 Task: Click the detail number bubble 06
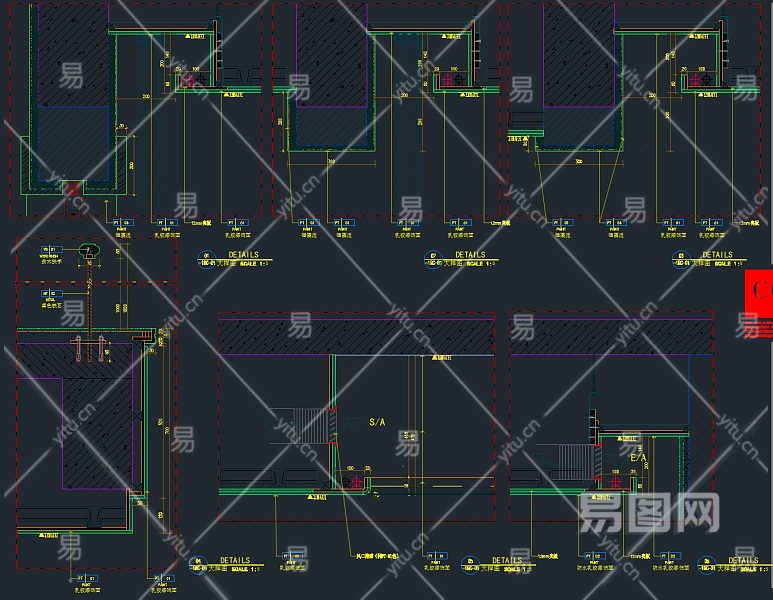click(706, 565)
